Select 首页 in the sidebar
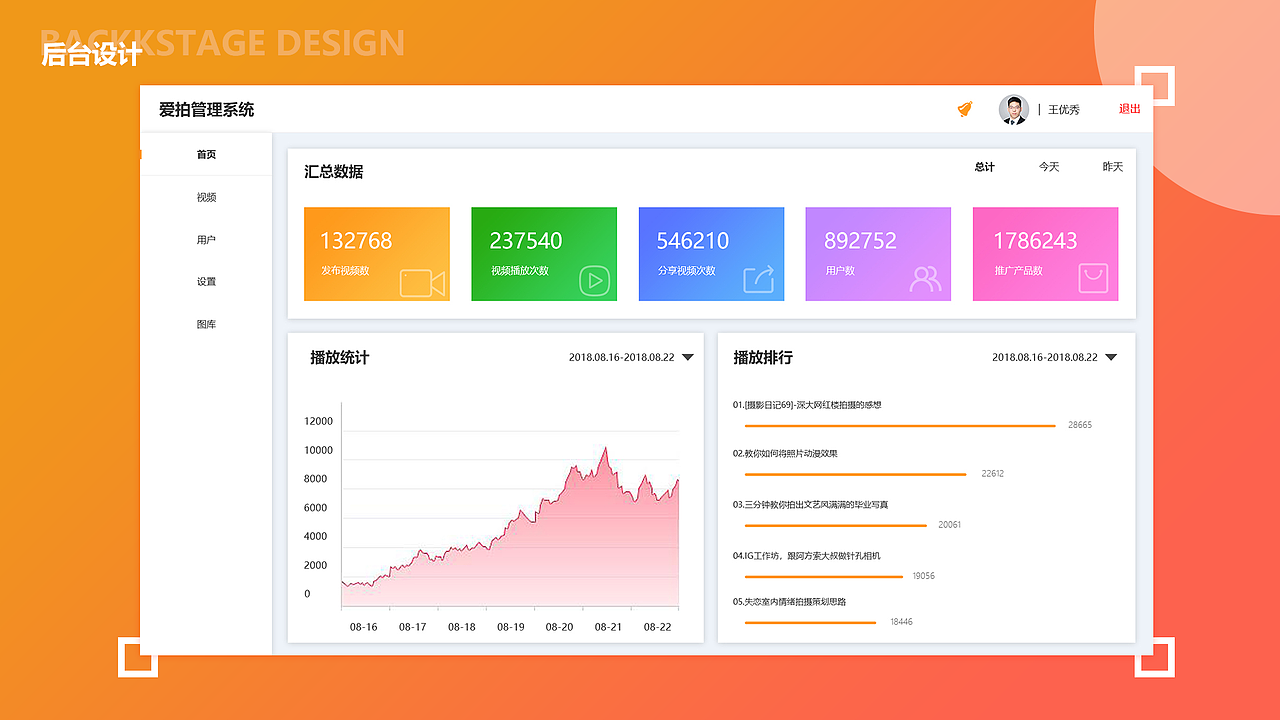 207,154
